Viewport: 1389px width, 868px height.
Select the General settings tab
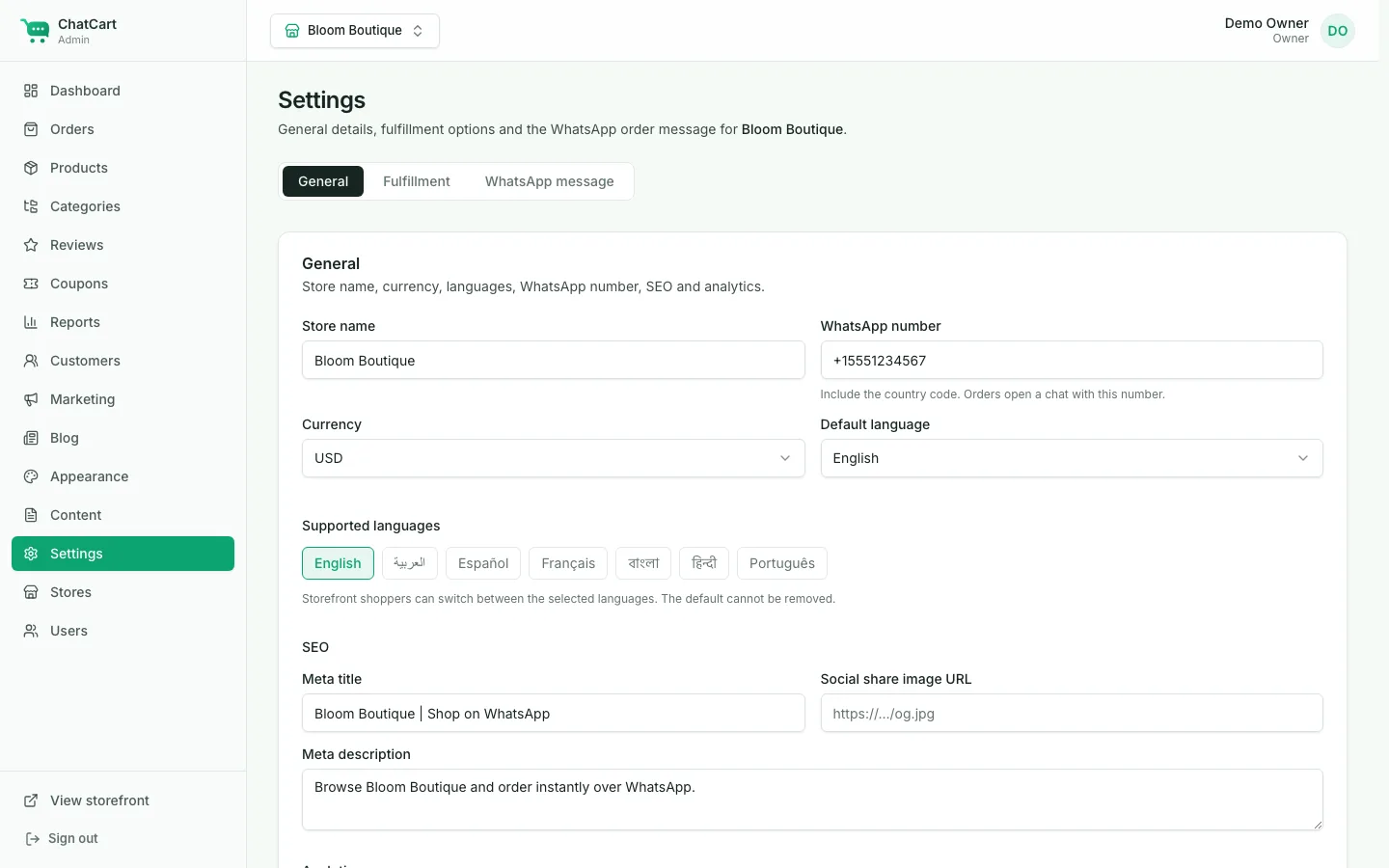[x=323, y=181]
